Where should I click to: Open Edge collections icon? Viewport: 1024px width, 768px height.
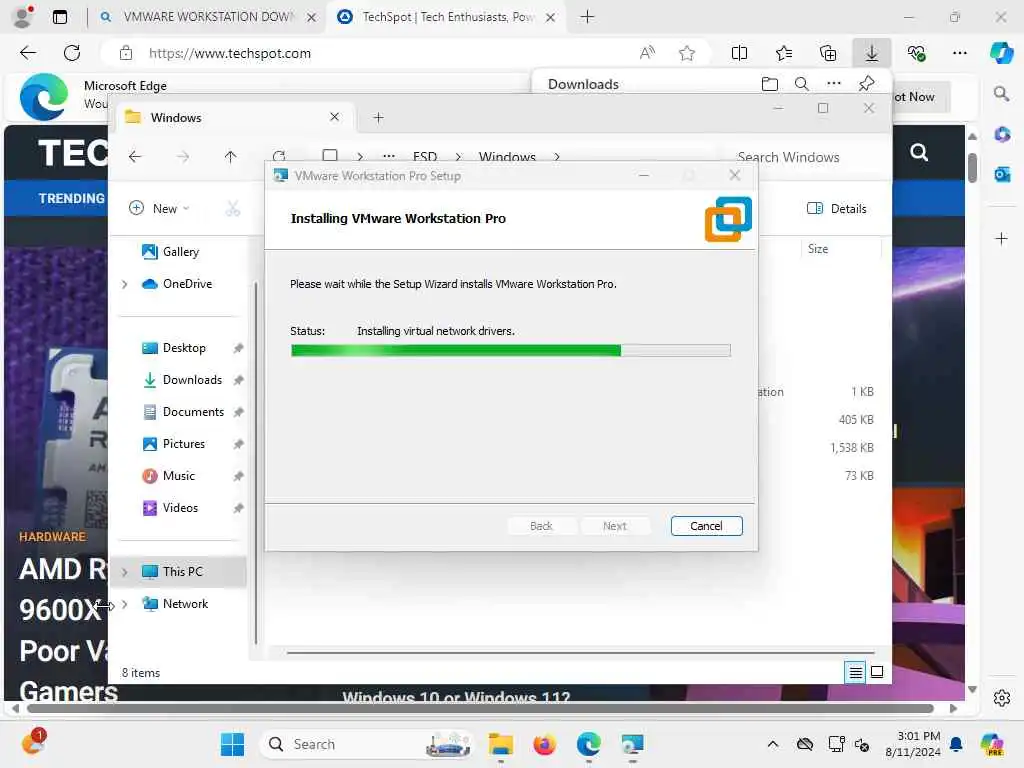827,53
